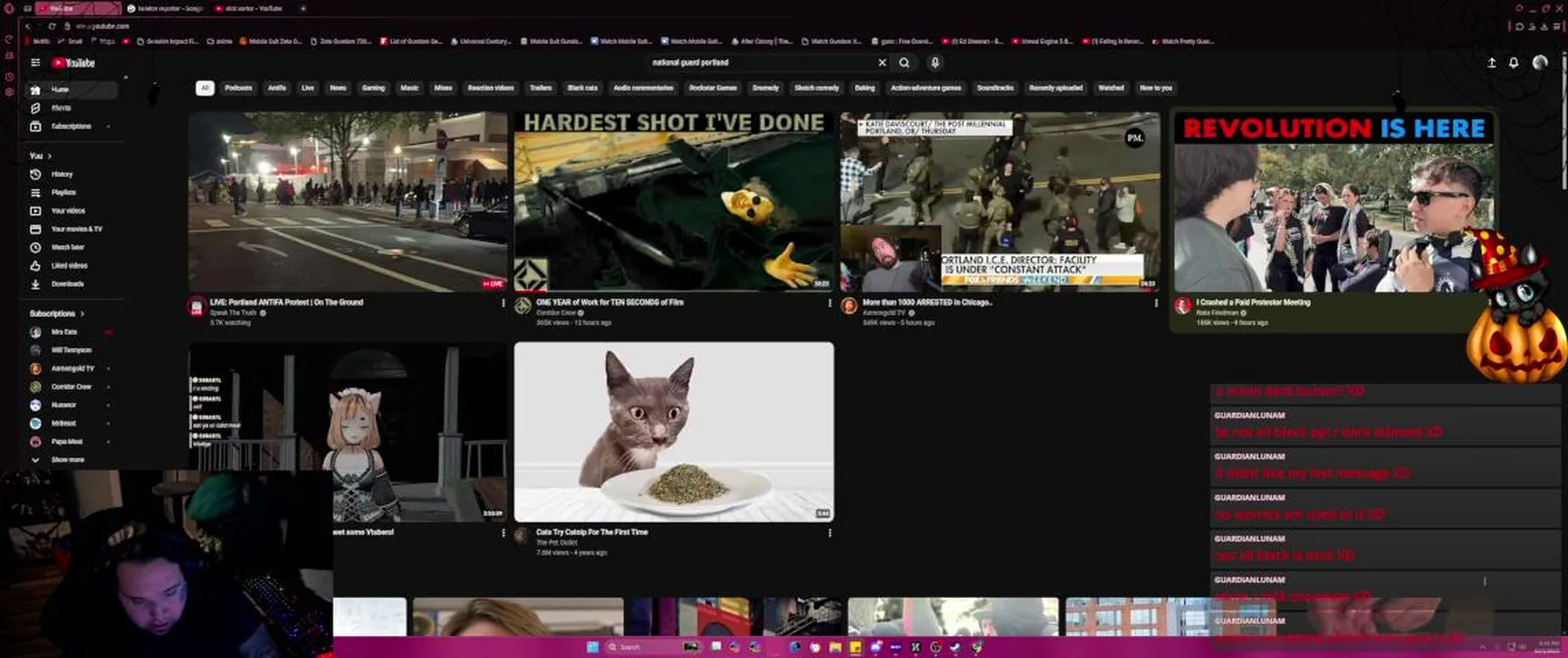Open Your videos in the sidebar
The image size is (1568, 658).
click(x=71, y=210)
